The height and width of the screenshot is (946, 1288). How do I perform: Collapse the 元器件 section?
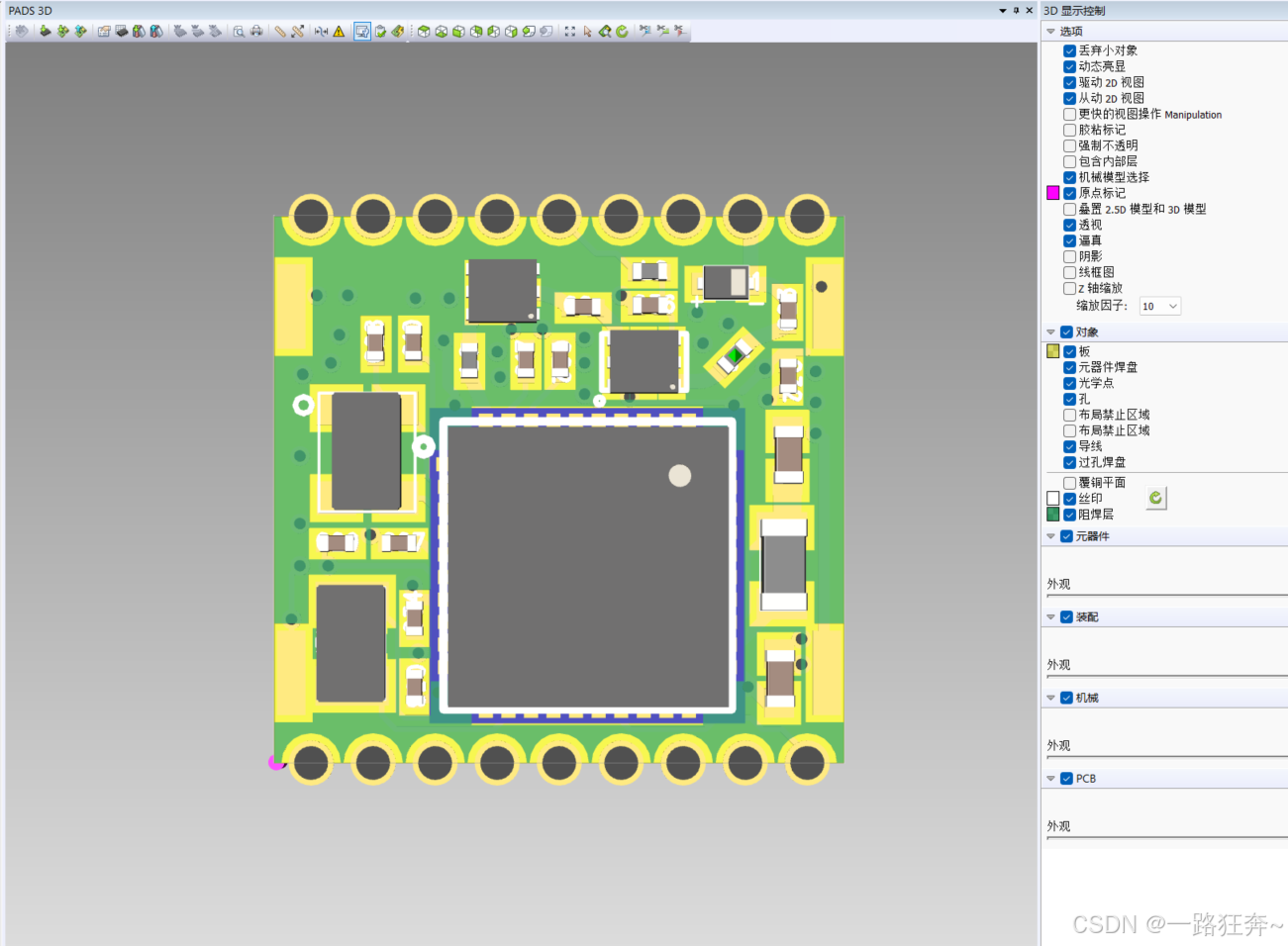click(x=1051, y=536)
